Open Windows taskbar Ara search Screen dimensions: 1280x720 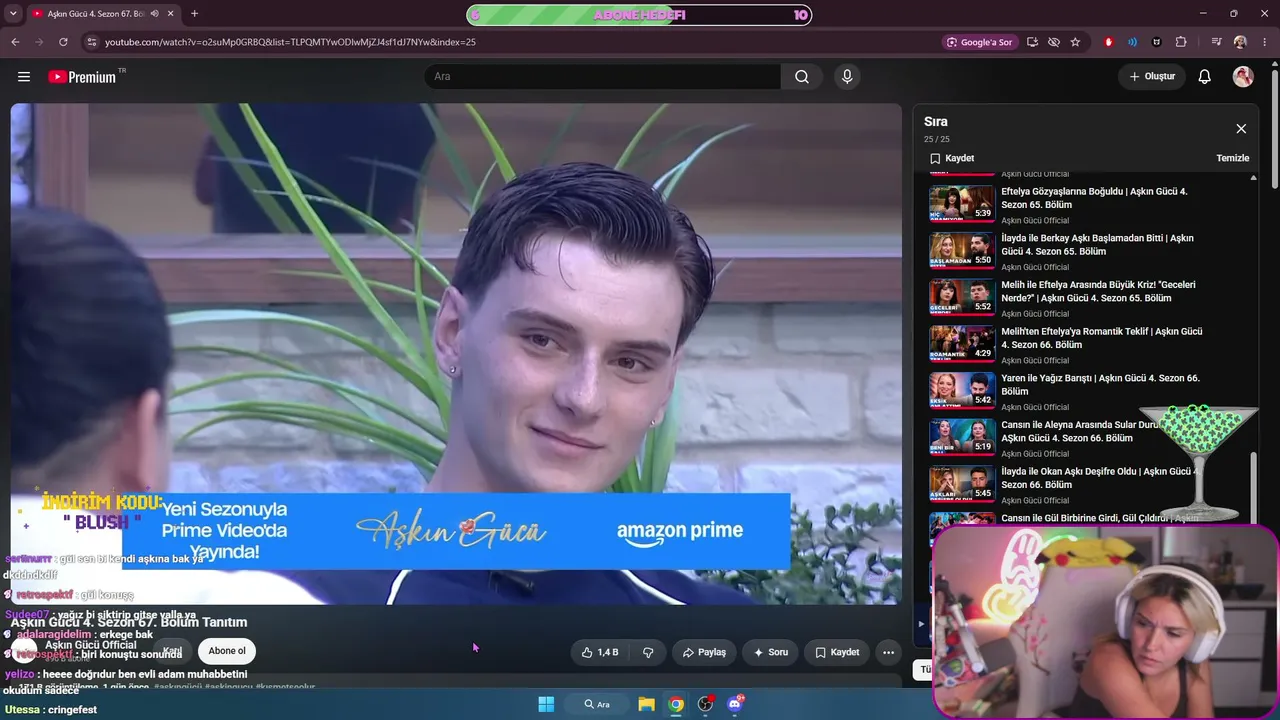point(597,704)
